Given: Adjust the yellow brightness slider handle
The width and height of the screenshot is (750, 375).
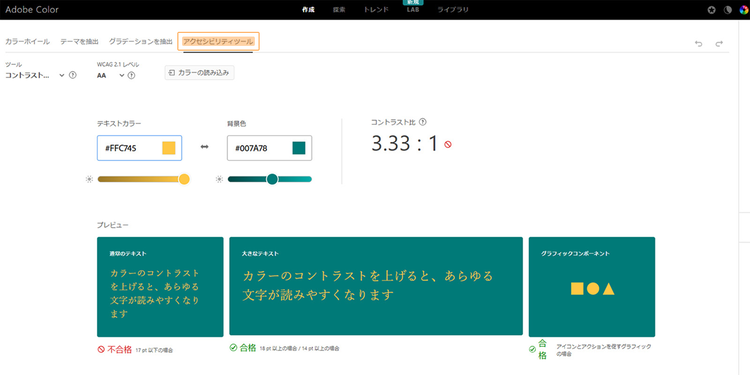Looking at the screenshot, I should 184,179.
